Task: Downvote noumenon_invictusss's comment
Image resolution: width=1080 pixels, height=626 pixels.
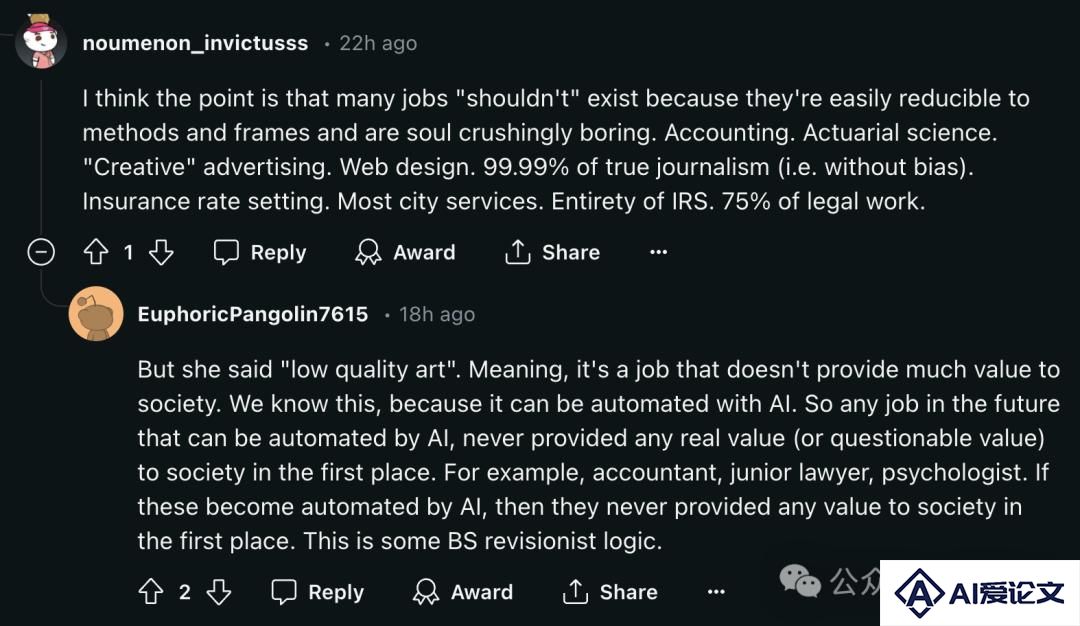Action: click(162, 252)
